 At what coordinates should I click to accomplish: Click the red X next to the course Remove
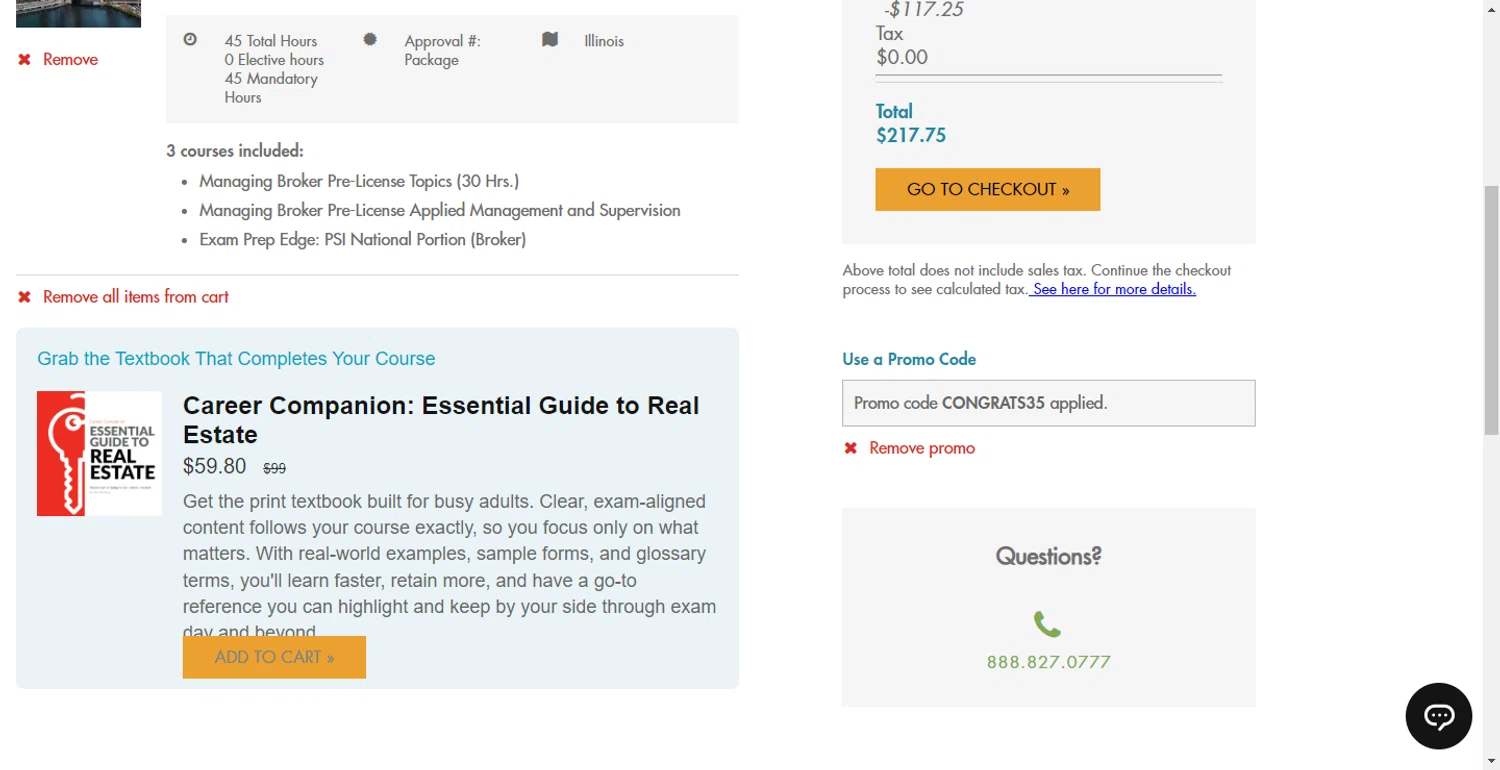point(25,60)
